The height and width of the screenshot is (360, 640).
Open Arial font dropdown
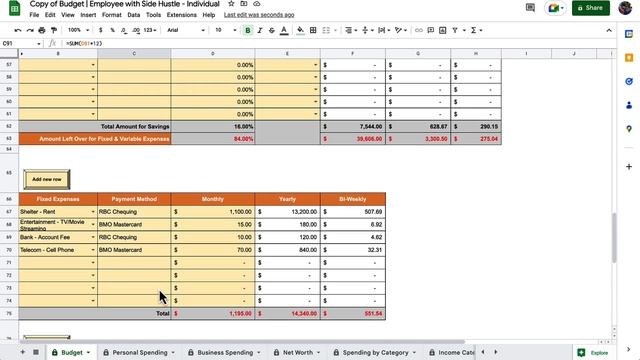click(x=186, y=30)
